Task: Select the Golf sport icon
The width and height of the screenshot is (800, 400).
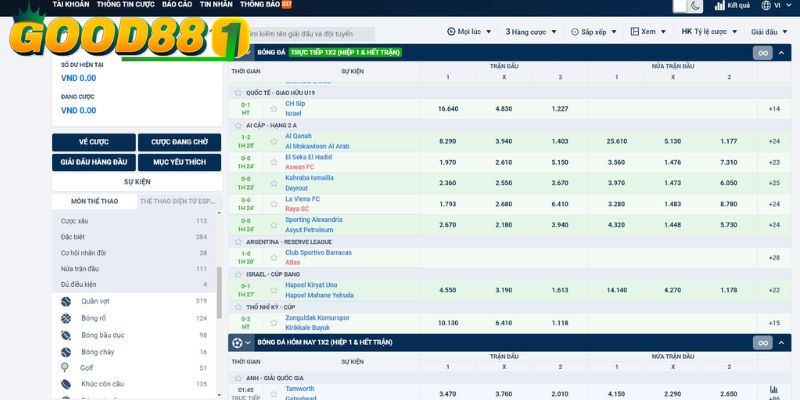Action: click(66, 368)
